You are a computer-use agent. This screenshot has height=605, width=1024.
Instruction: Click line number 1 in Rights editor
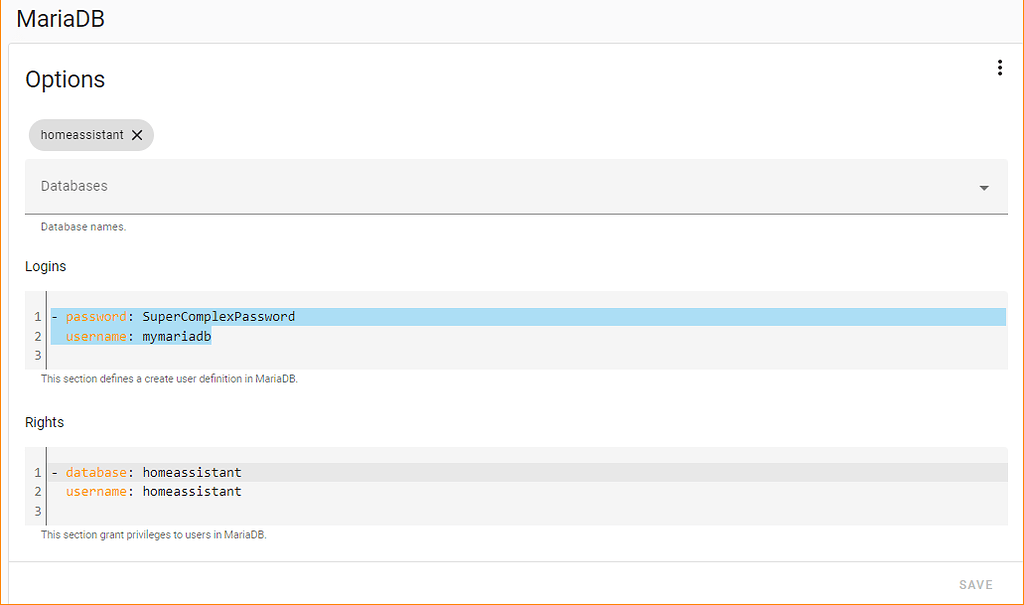(37, 472)
